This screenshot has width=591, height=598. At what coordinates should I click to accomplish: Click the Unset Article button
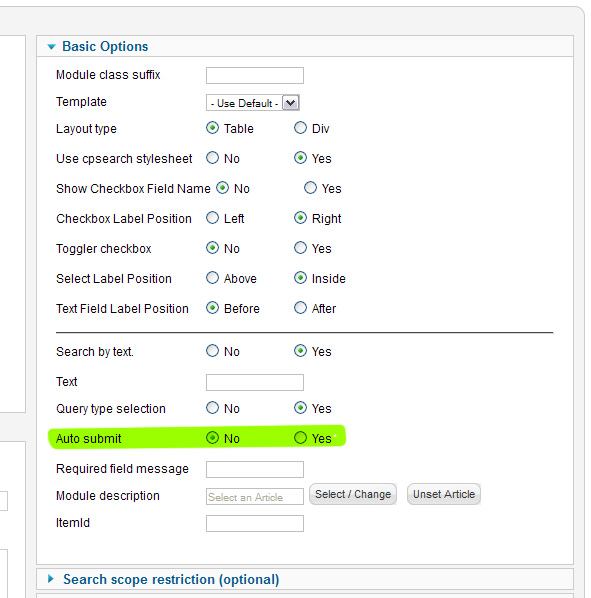click(x=443, y=494)
